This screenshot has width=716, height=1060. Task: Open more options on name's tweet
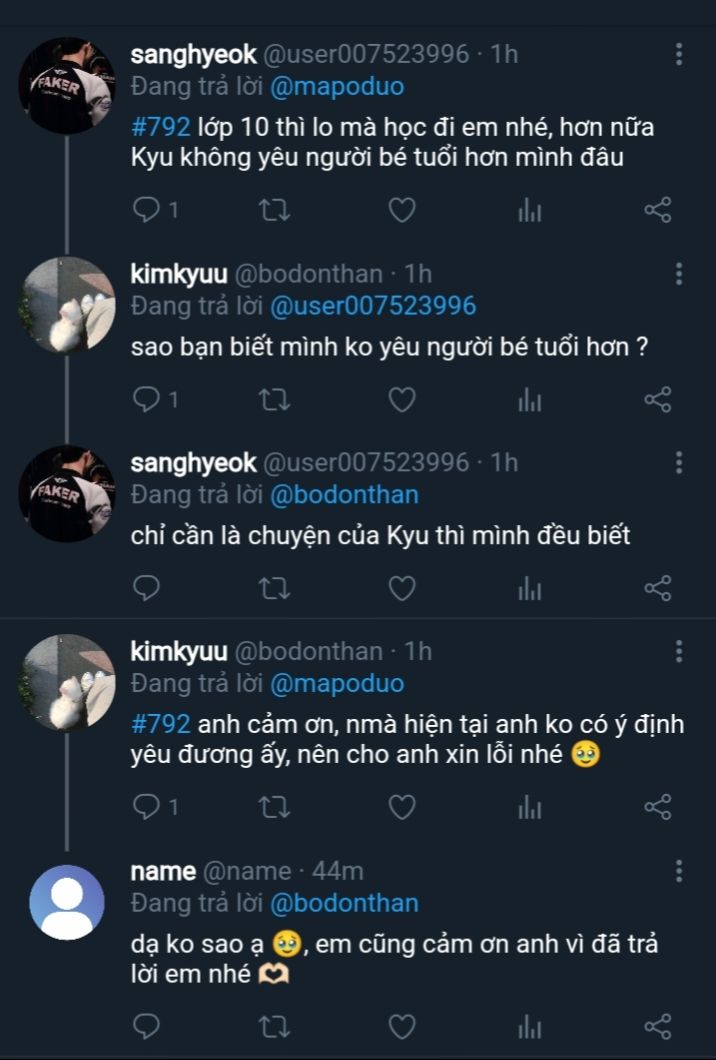click(x=679, y=871)
